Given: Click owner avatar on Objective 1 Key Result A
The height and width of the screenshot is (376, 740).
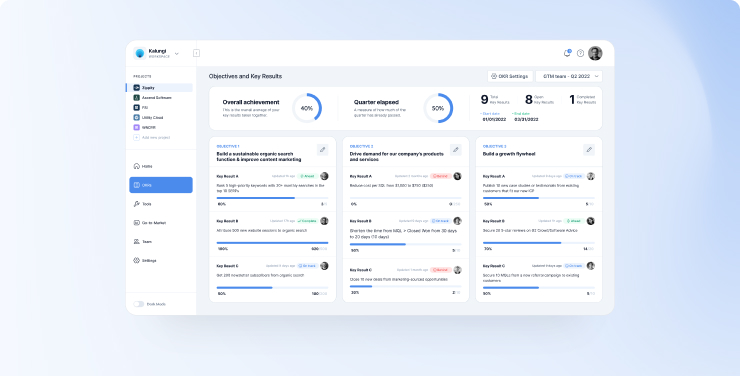Looking at the screenshot, I should click(324, 176).
